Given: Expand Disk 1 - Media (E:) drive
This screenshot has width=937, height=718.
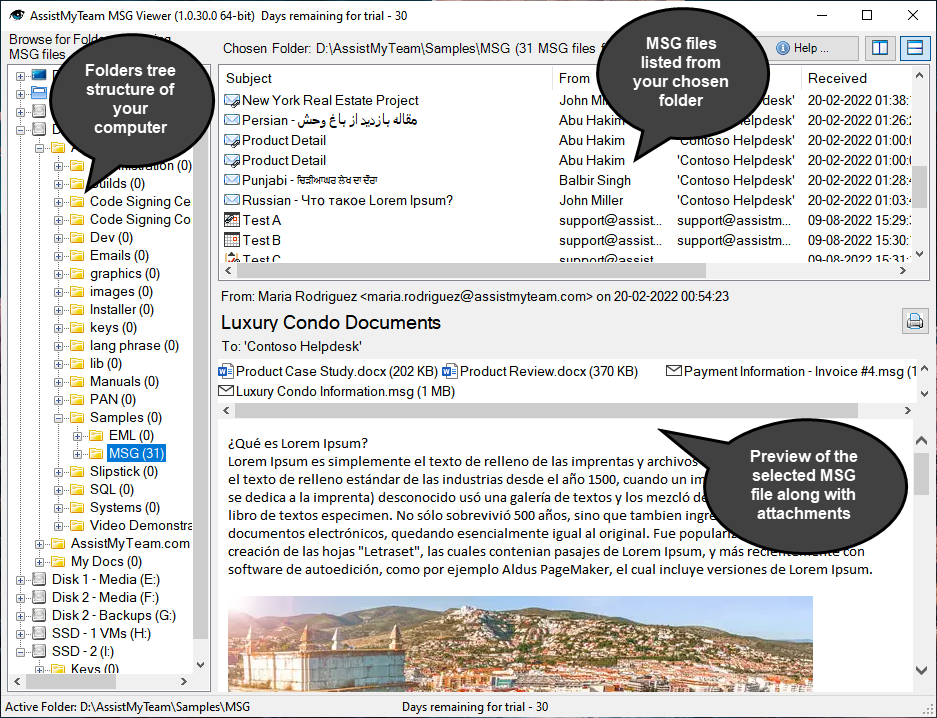Looking at the screenshot, I should (21, 579).
